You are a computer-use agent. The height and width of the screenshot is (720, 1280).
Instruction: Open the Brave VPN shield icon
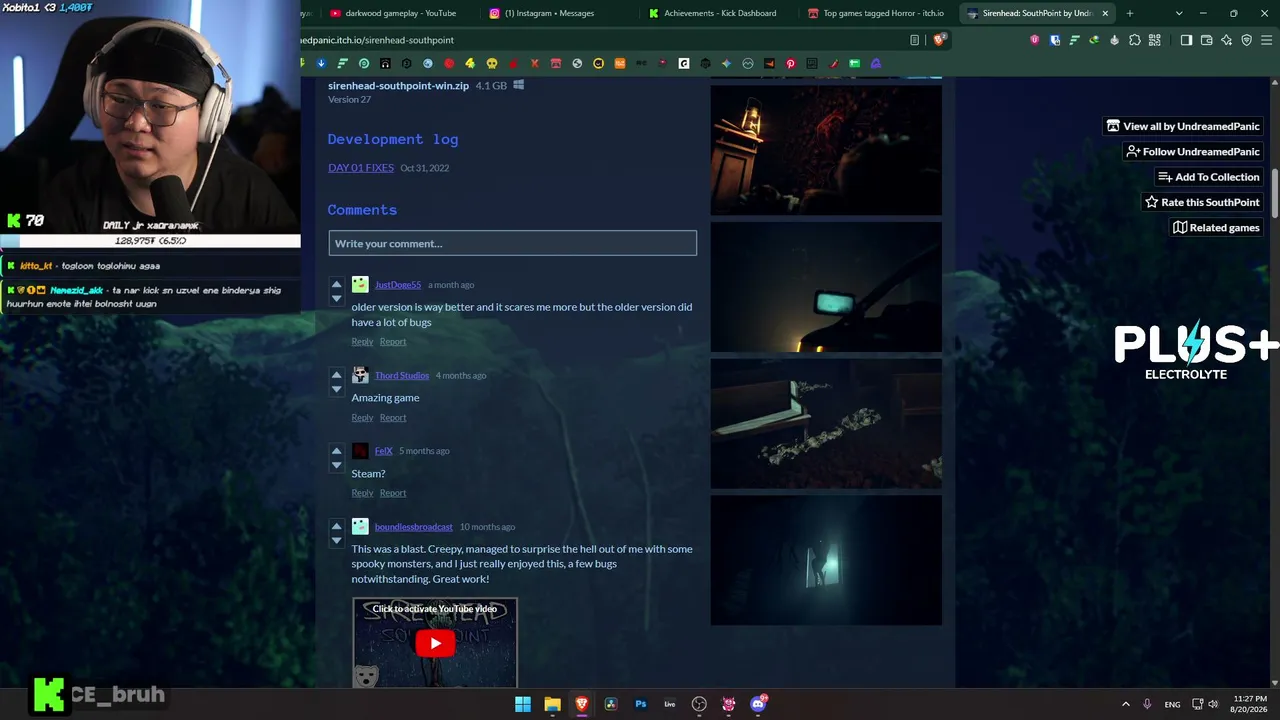pyautogui.click(x=1247, y=40)
